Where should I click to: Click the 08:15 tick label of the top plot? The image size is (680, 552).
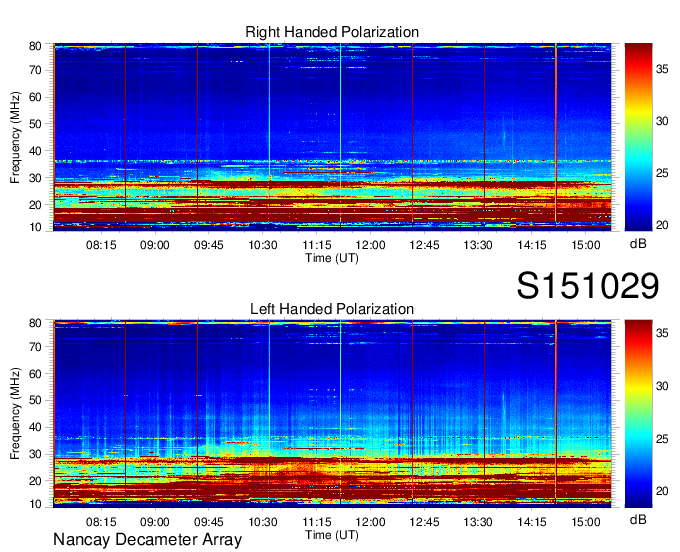tap(101, 245)
